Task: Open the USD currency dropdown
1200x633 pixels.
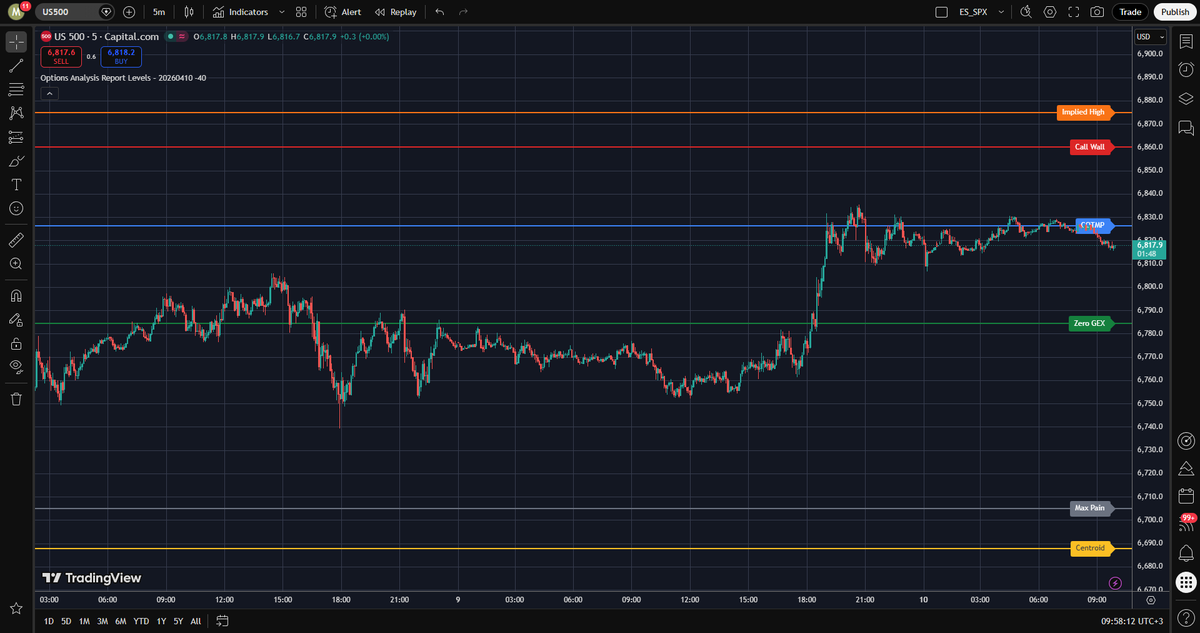Action: (1148, 37)
